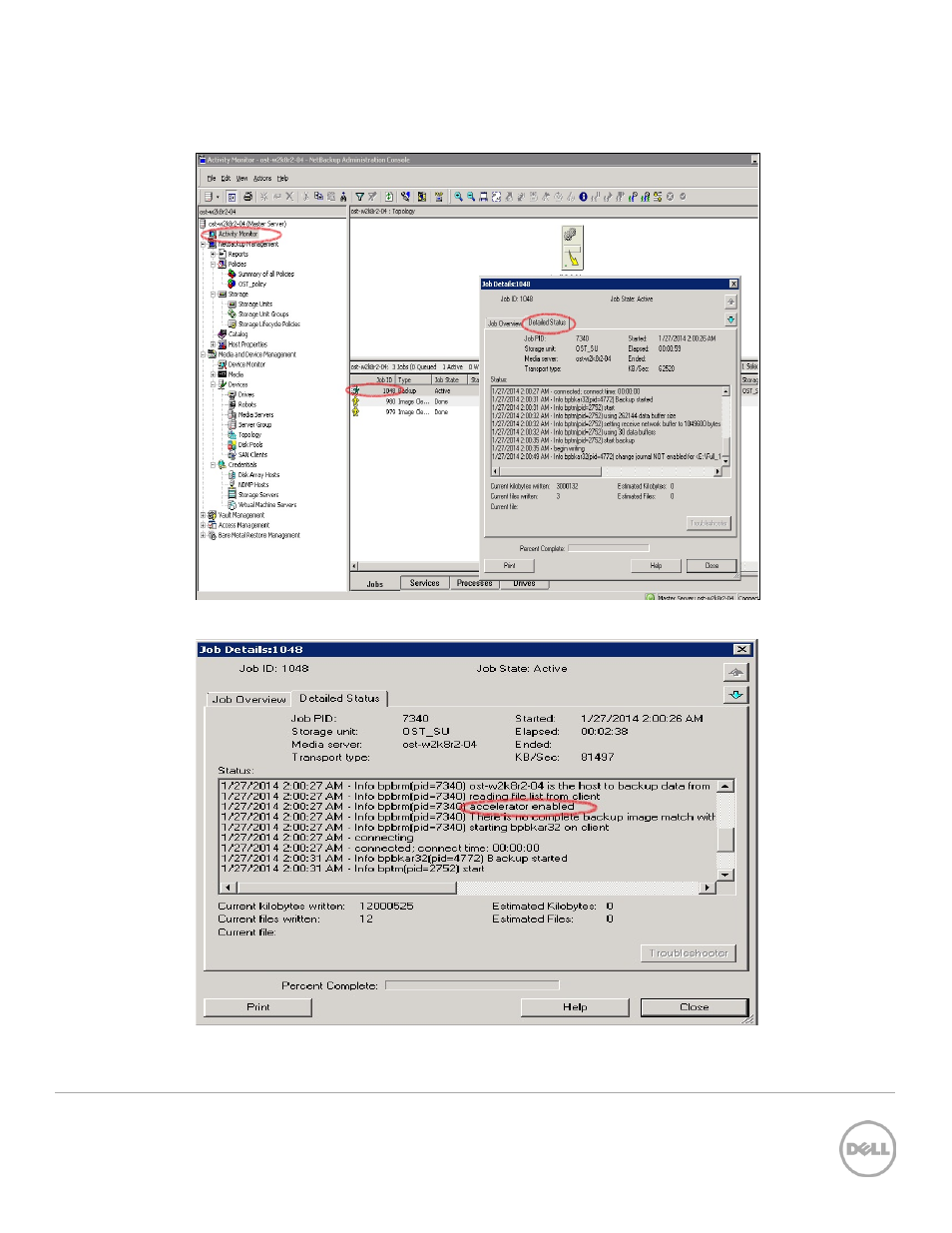Image resolution: width=952 pixels, height=1233 pixels.
Task: Open Storage Unit Groups node
Action: tap(262, 313)
